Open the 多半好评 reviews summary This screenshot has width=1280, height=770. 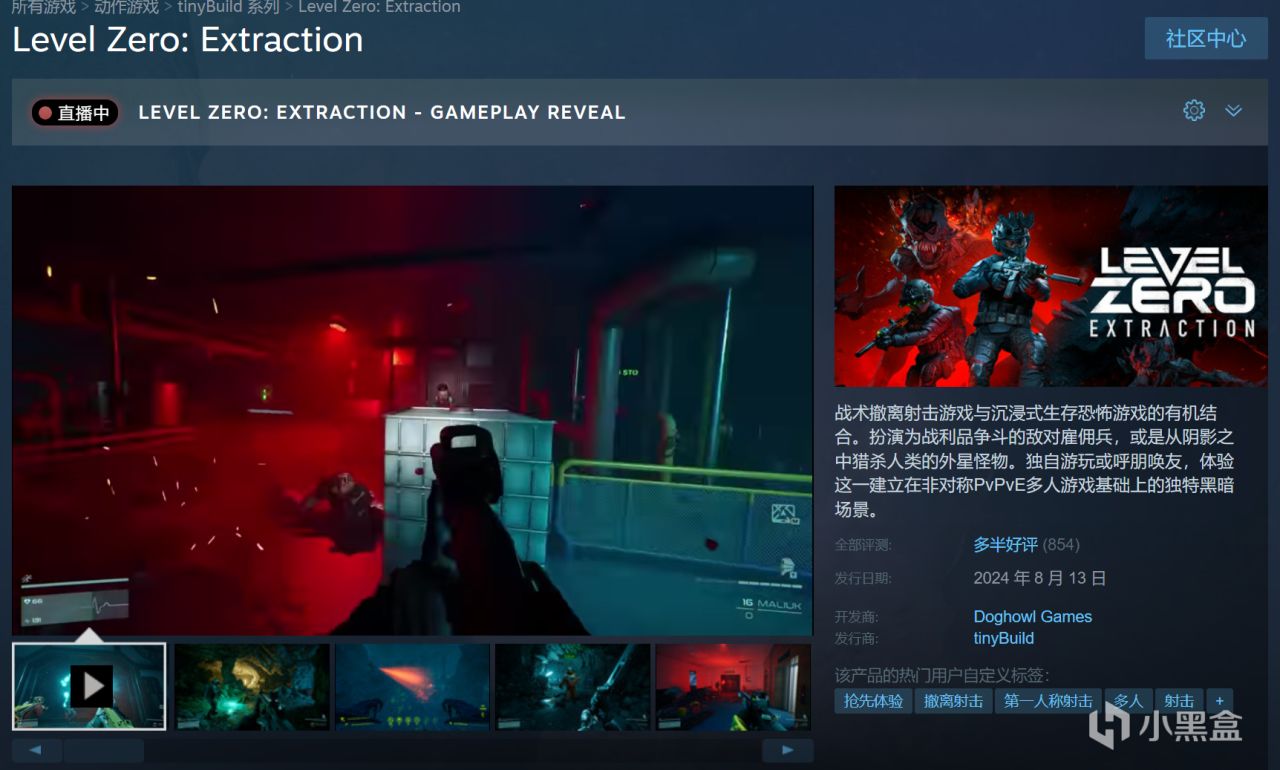pyautogui.click(x=1006, y=545)
